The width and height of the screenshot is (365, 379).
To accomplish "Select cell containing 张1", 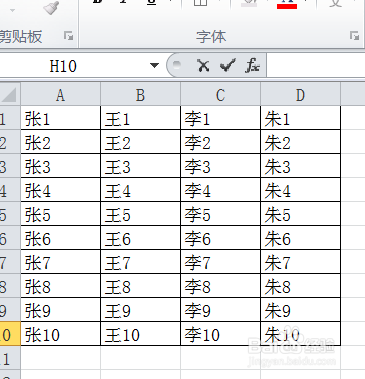I will click(60, 118).
